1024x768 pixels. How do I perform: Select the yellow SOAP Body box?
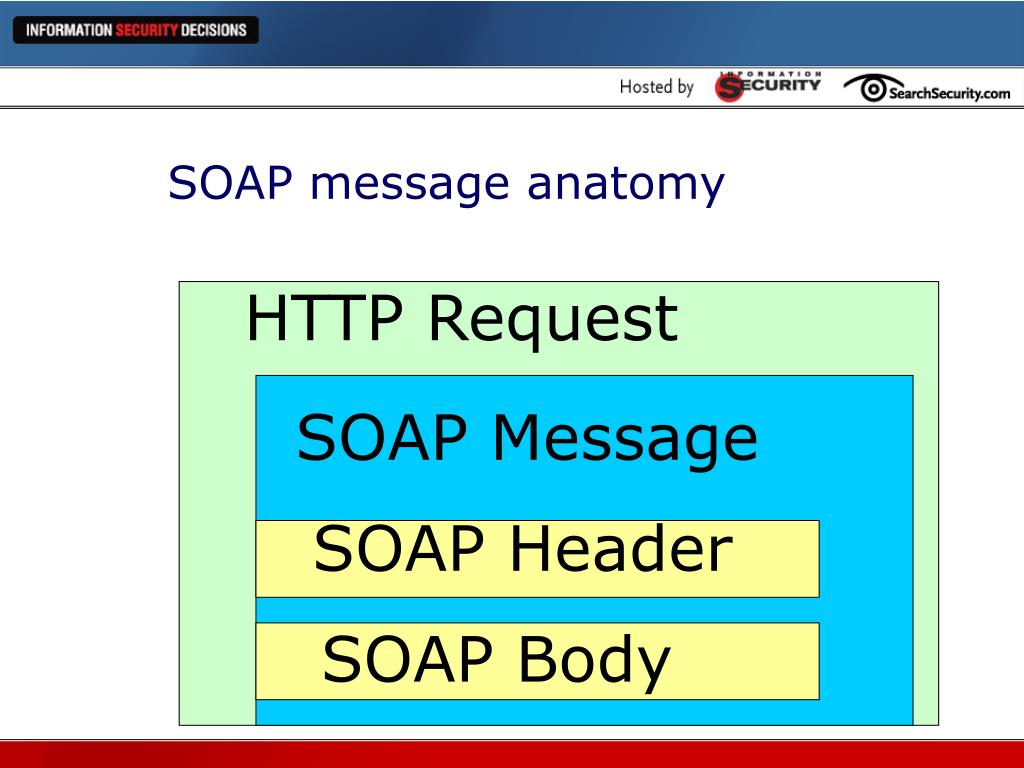coord(537,661)
